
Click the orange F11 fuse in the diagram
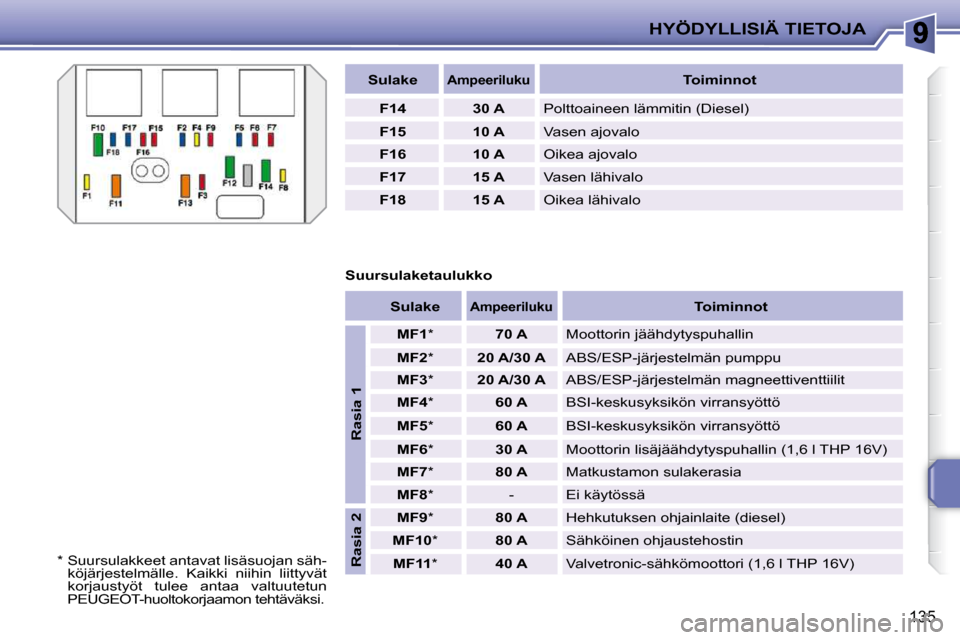click(116, 186)
